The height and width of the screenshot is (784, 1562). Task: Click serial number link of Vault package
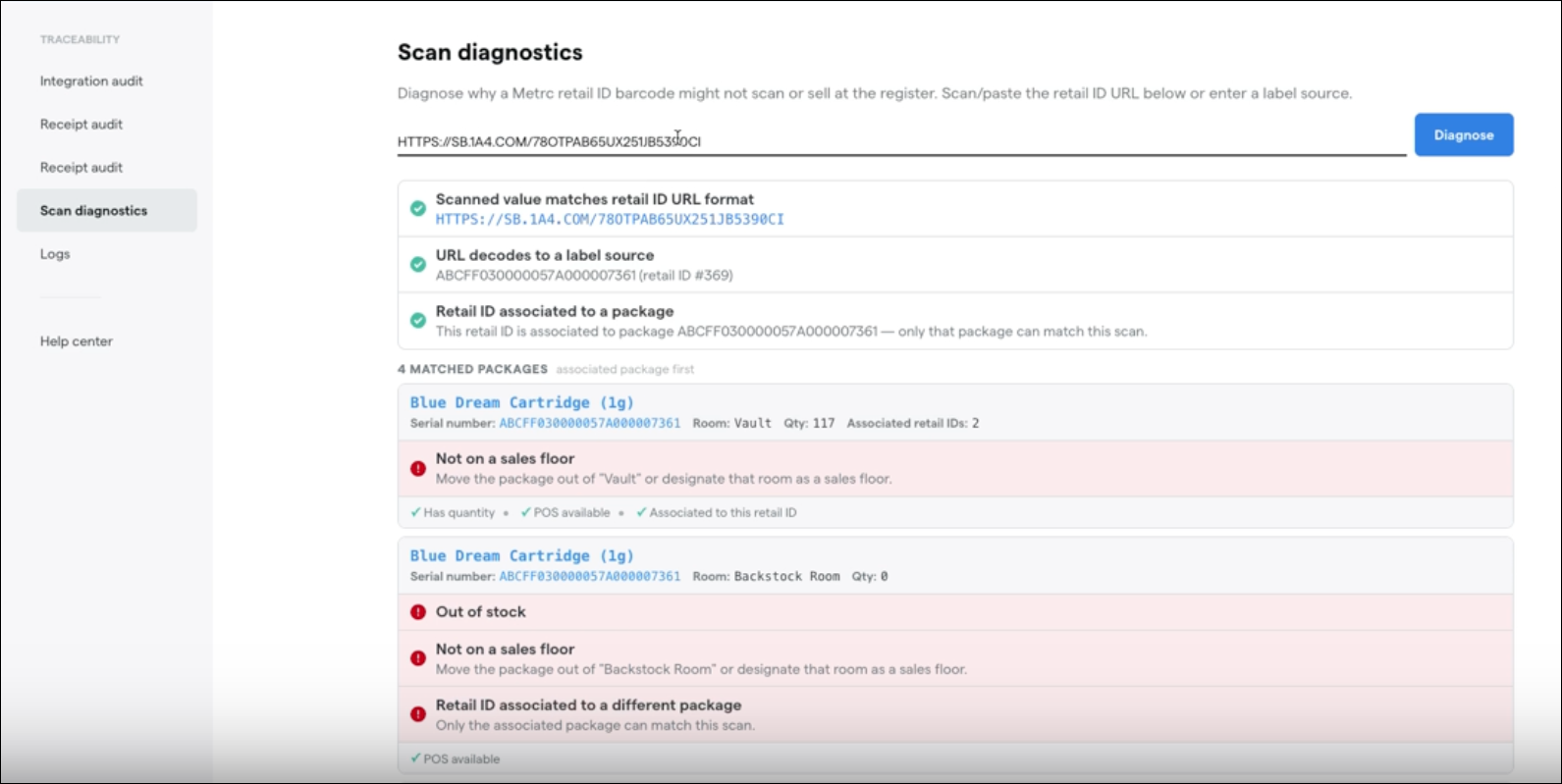click(590, 424)
